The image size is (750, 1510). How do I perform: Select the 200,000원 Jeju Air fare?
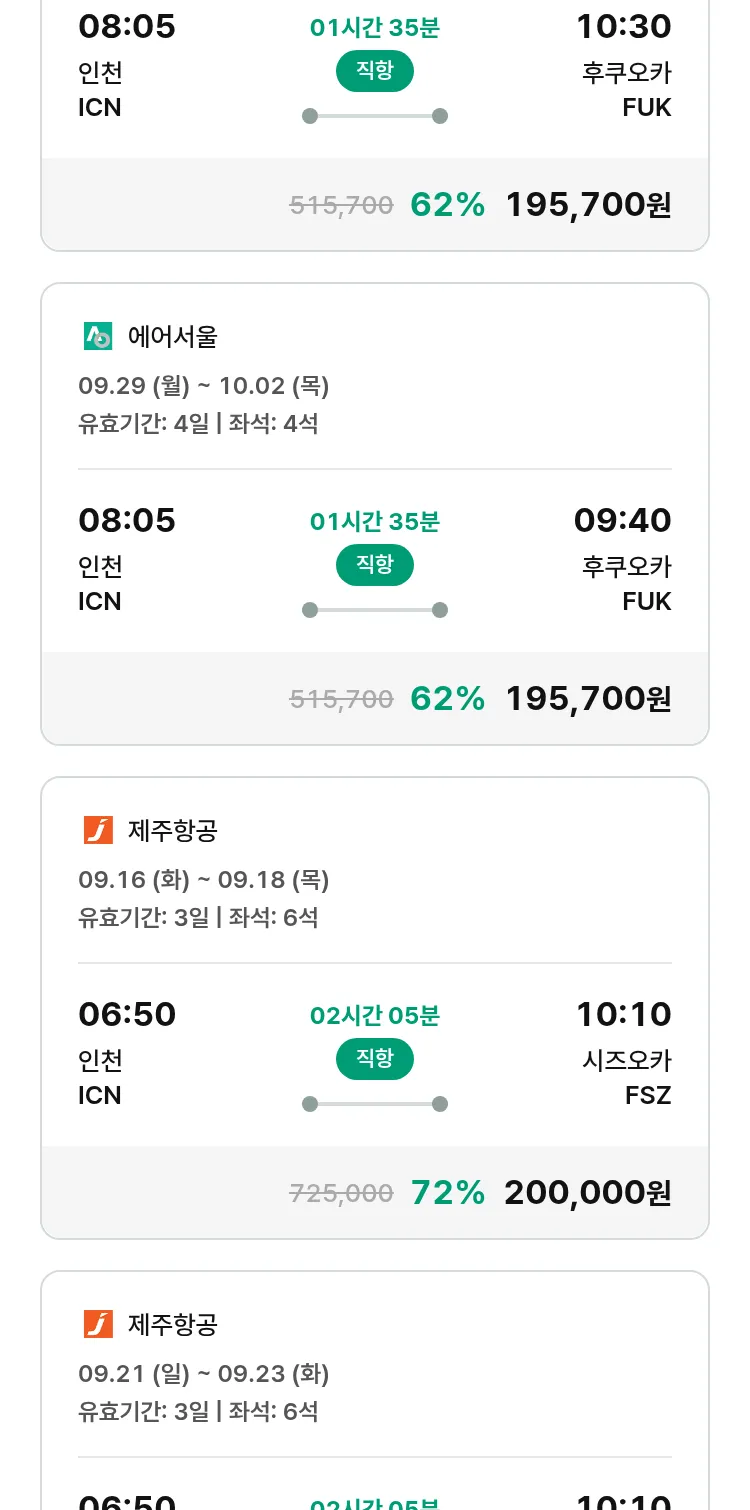pyautogui.click(x=587, y=1192)
